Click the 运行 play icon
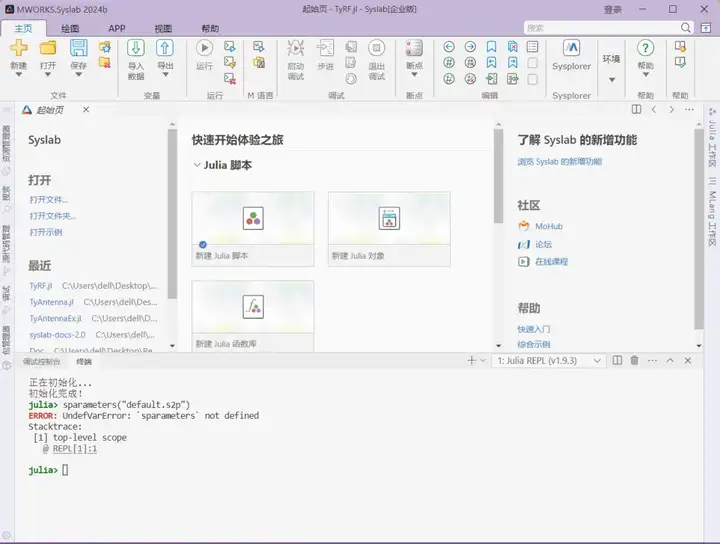This screenshot has width=720, height=544. (x=204, y=48)
